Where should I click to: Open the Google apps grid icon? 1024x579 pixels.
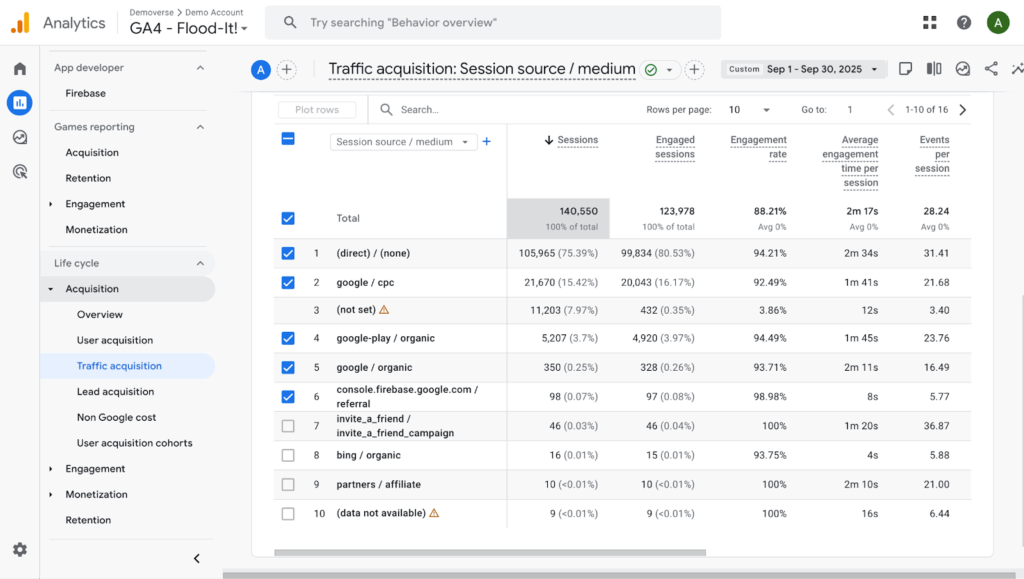[x=930, y=22]
